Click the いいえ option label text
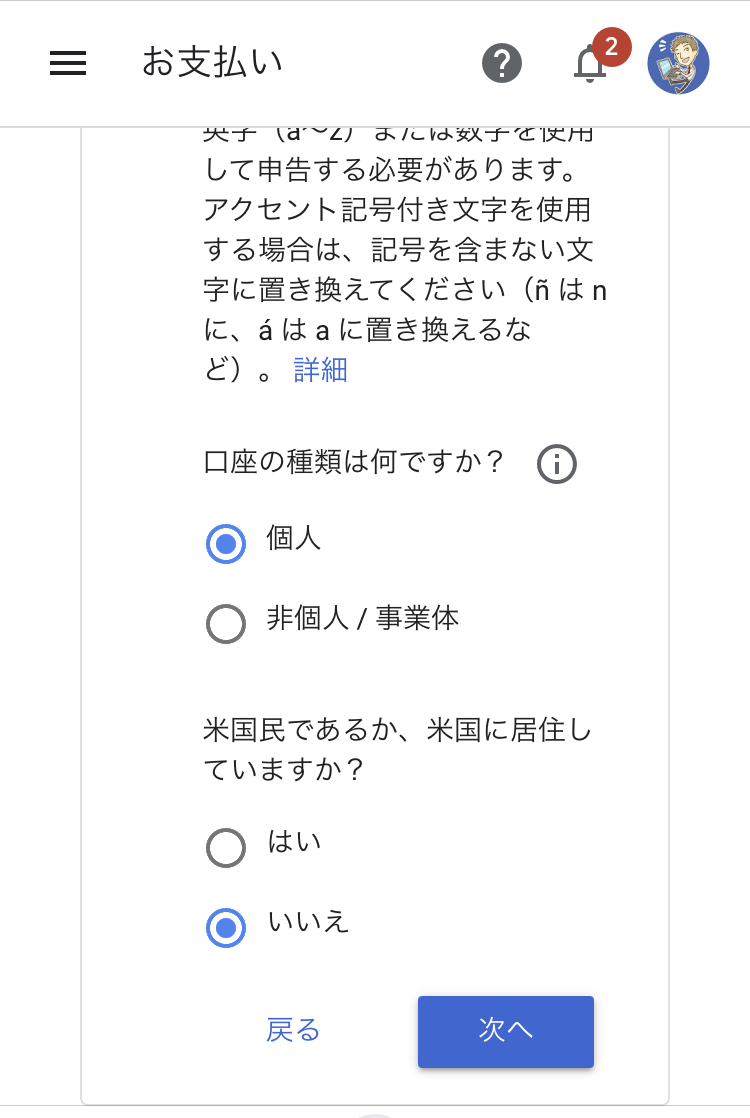The width and height of the screenshot is (750, 1118). click(308, 921)
